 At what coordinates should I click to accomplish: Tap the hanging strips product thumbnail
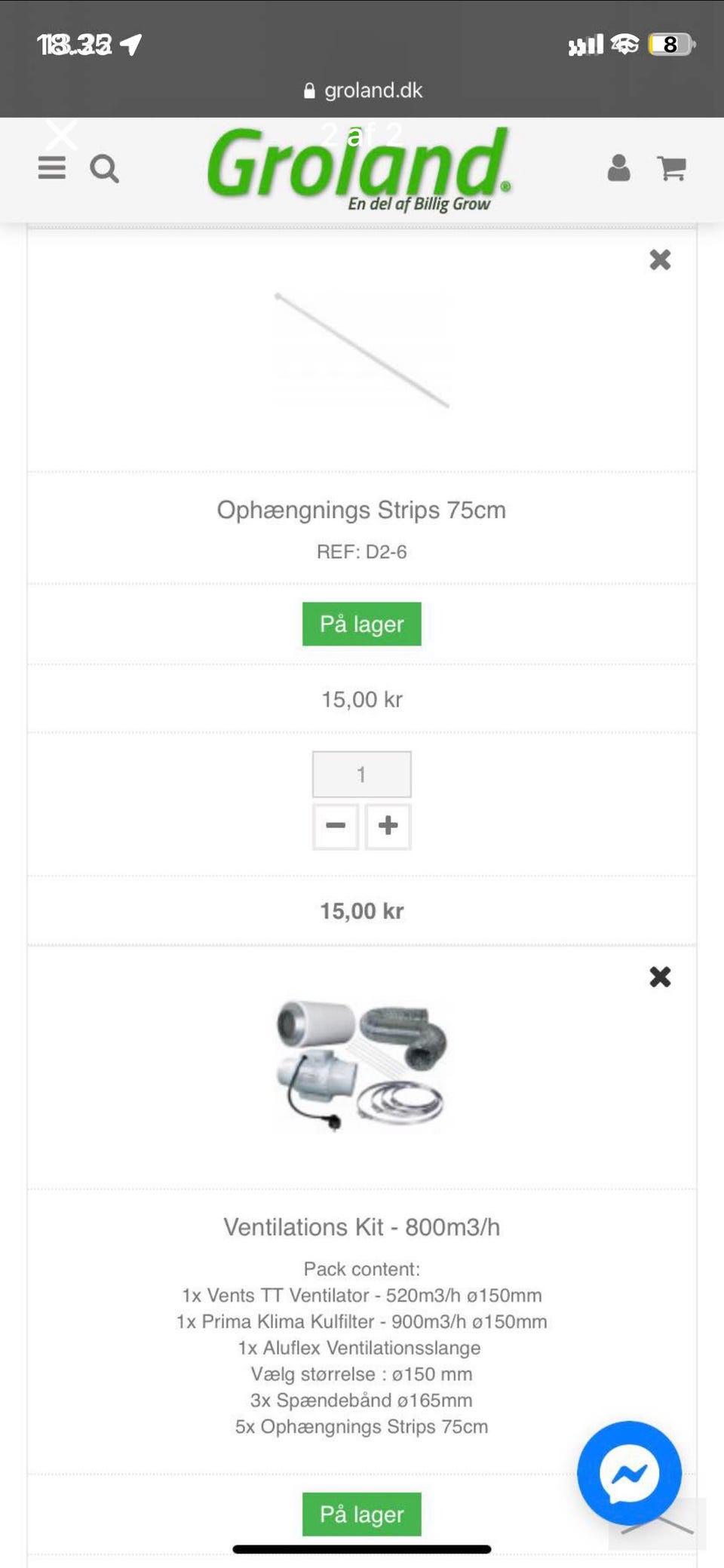click(362, 350)
